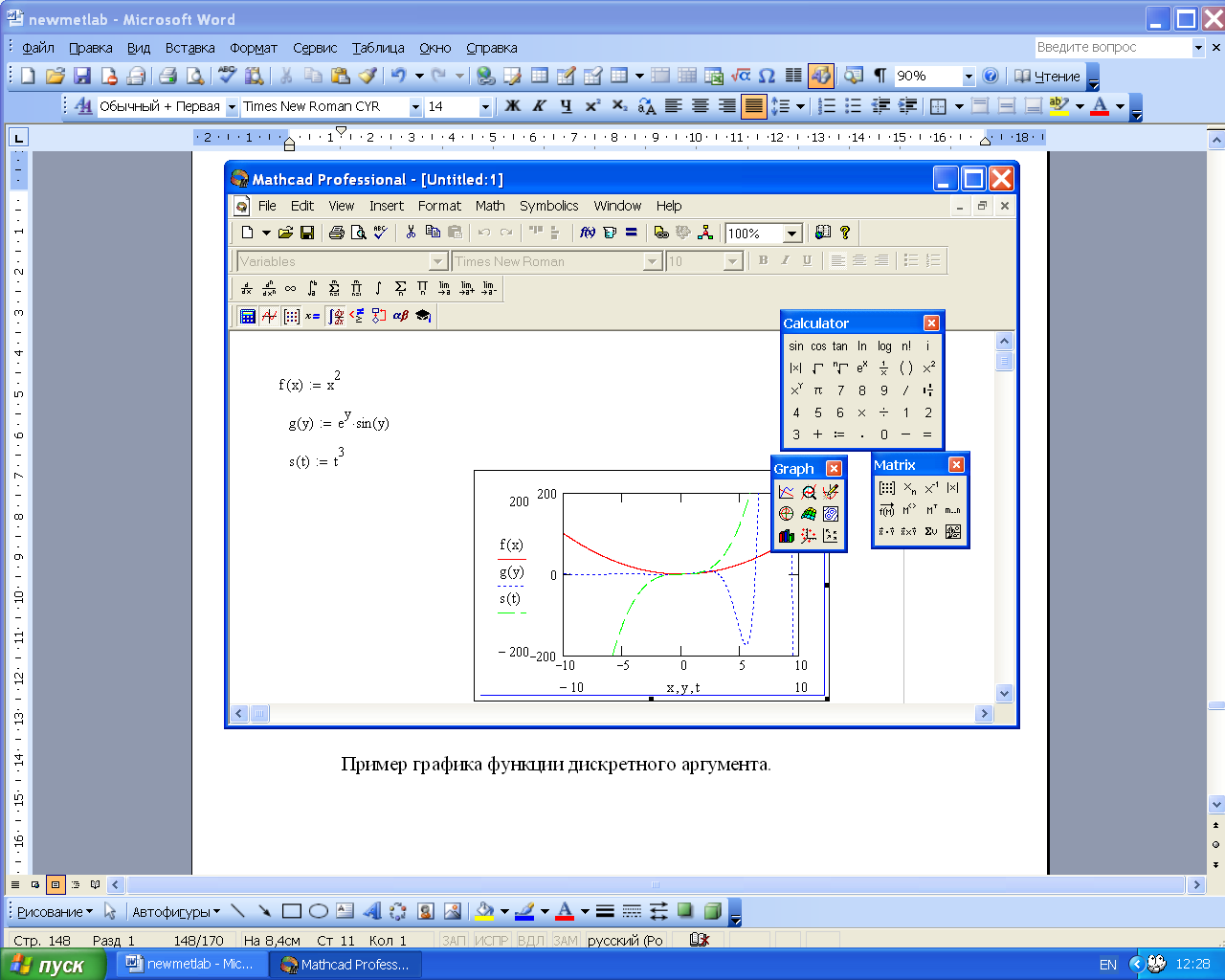This screenshot has width=1225, height=980.
Task: Toggle Underline (Ч) formatting in Word
Action: [x=567, y=106]
